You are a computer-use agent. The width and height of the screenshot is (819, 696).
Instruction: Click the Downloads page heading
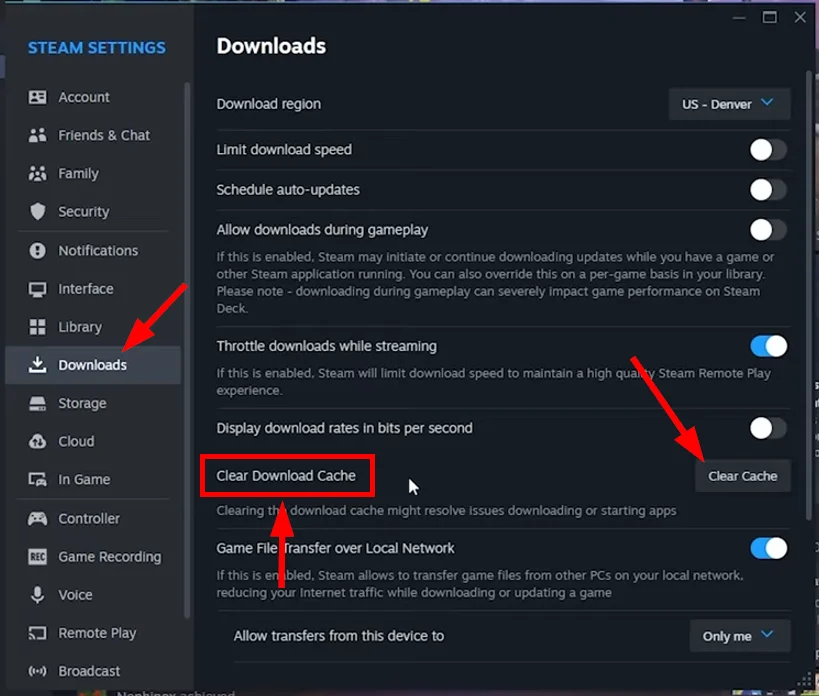click(271, 46)
